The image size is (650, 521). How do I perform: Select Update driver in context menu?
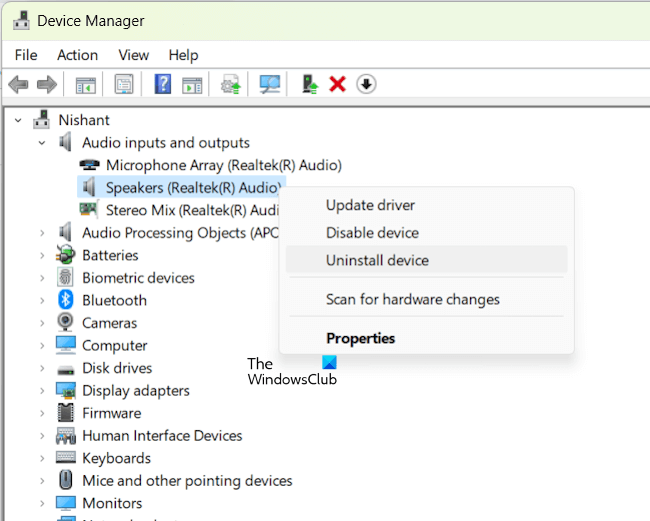370,205
